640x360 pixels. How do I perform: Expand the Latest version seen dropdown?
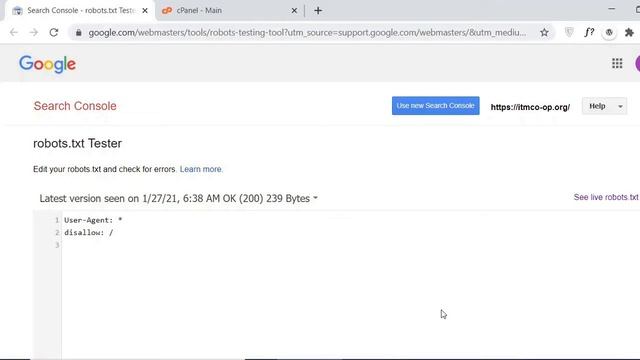coord(178,198)
